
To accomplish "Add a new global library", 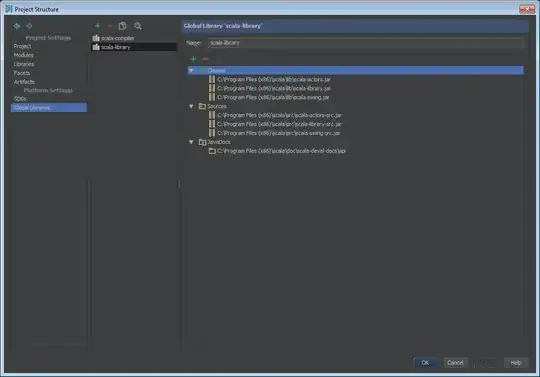I will pos(97,26).
